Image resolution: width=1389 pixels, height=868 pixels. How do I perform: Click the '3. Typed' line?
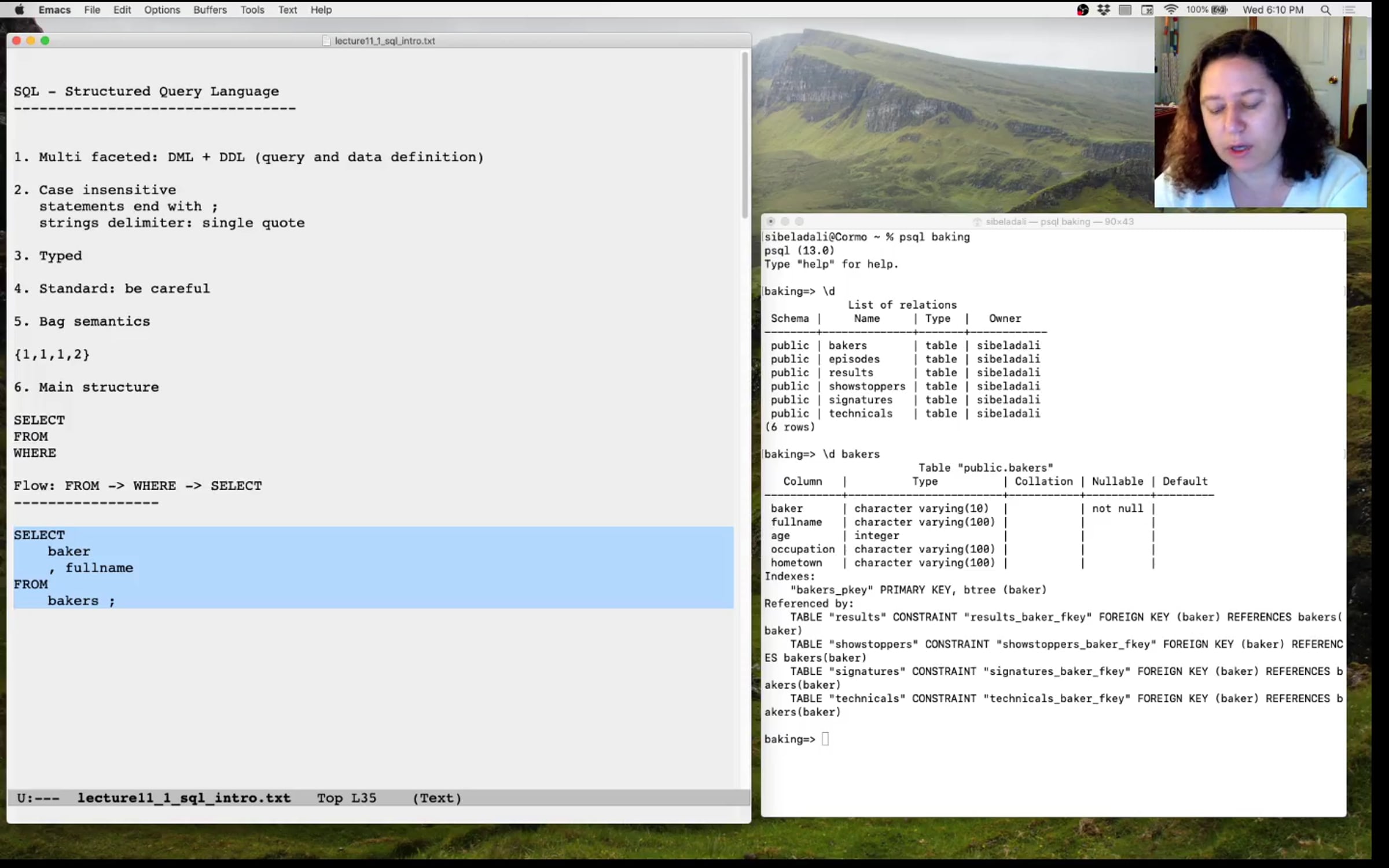pos(48,256)
